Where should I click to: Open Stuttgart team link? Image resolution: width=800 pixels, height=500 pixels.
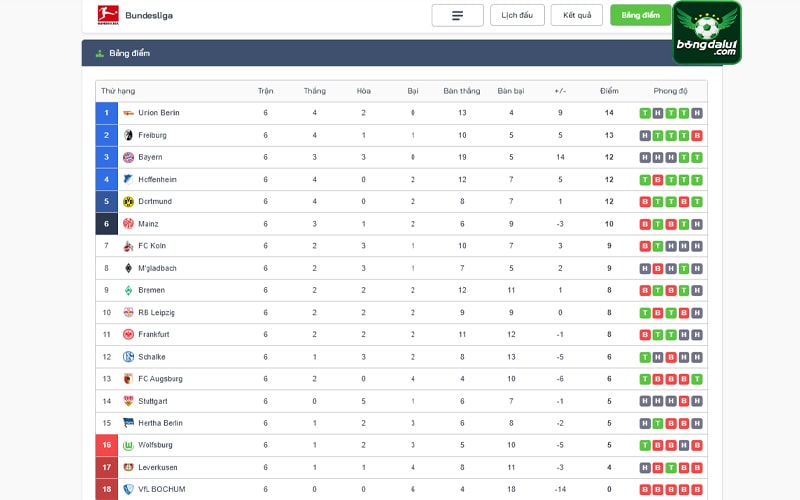(153, 401)
